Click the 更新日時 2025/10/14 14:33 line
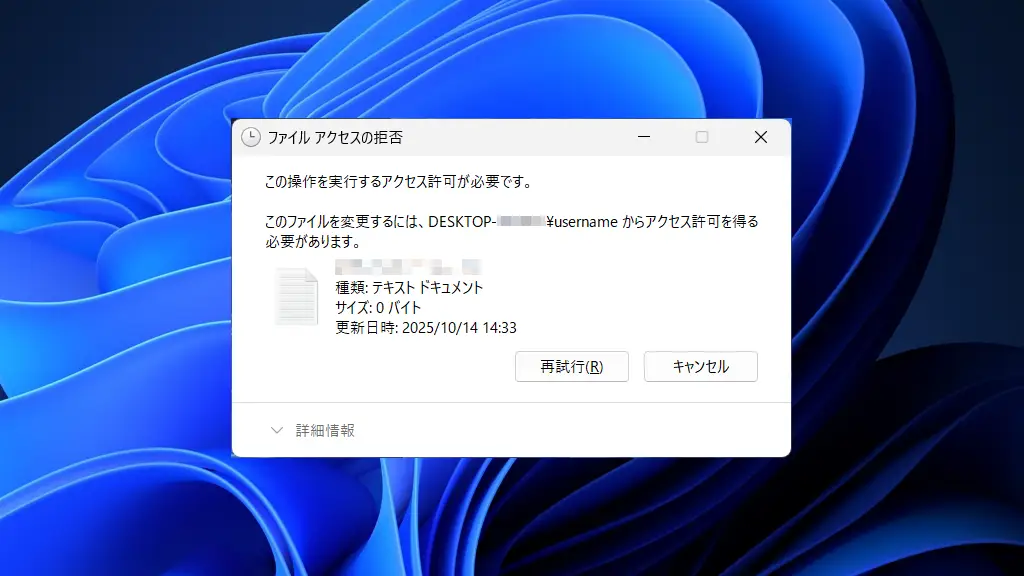The width and height of the screenshot is (1024, 576). coord(426,328)
